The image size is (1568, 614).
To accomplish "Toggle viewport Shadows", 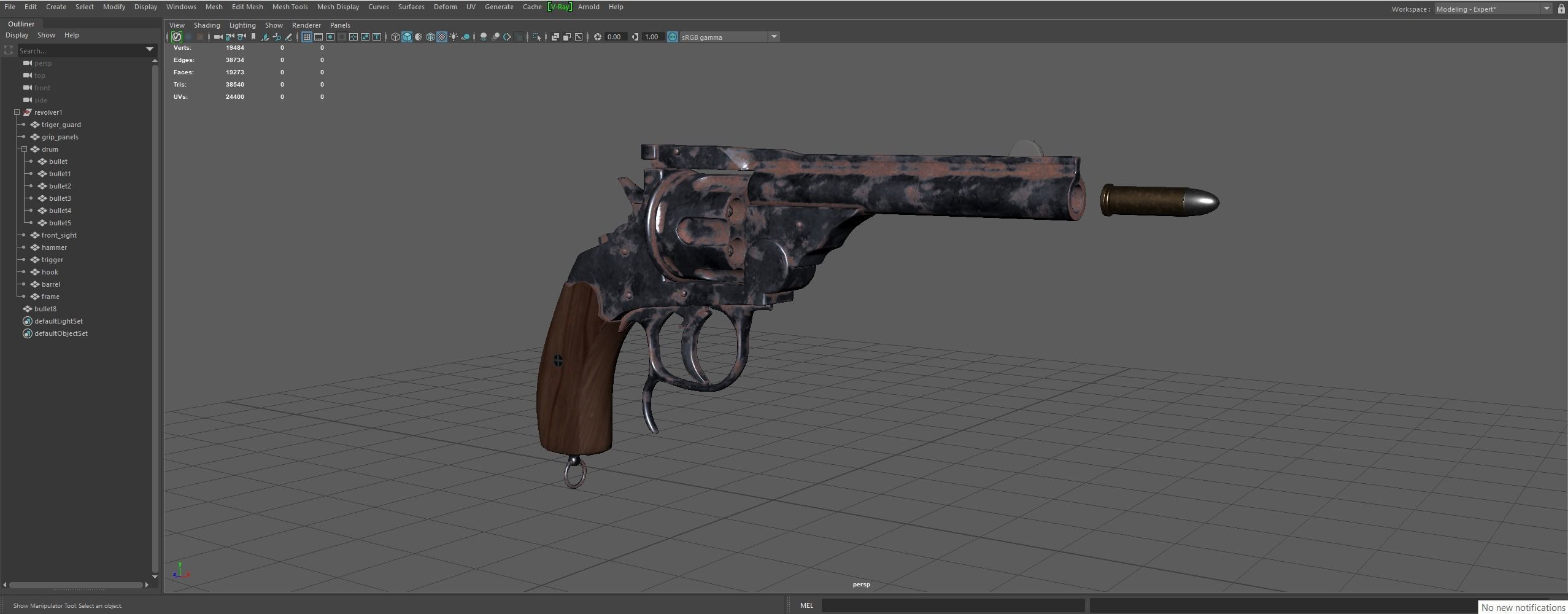I will (x=466, y=37).
